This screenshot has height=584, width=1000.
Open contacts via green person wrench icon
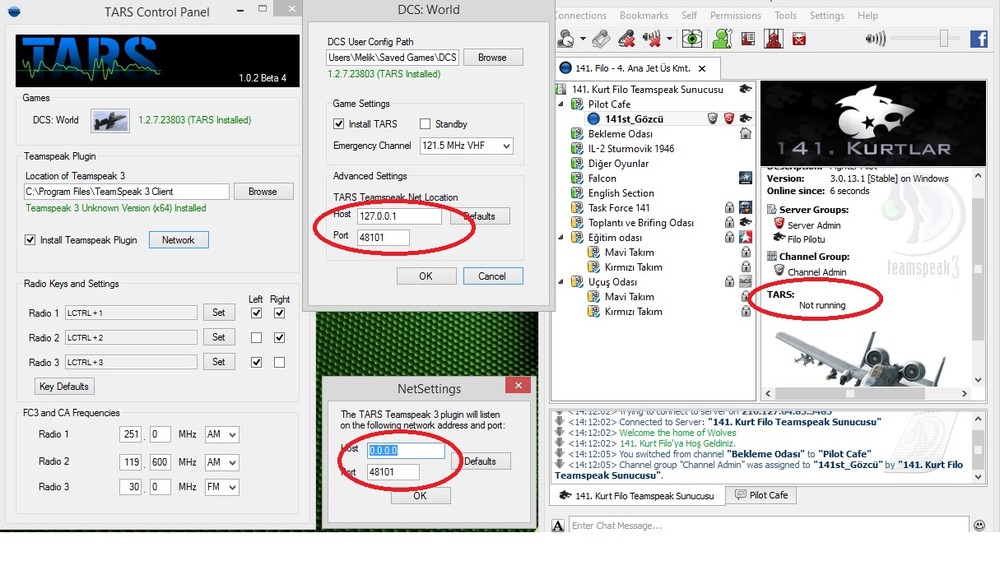coord(721,39)
